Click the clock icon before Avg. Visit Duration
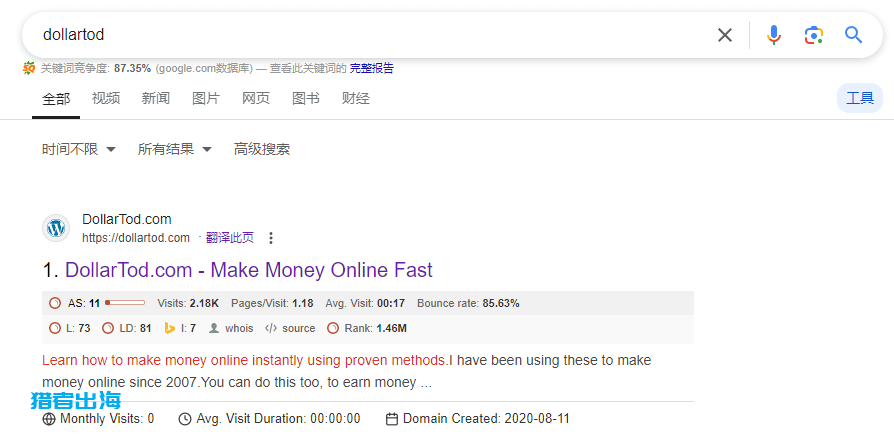894x439 pixels. click(x=185, y=419)
